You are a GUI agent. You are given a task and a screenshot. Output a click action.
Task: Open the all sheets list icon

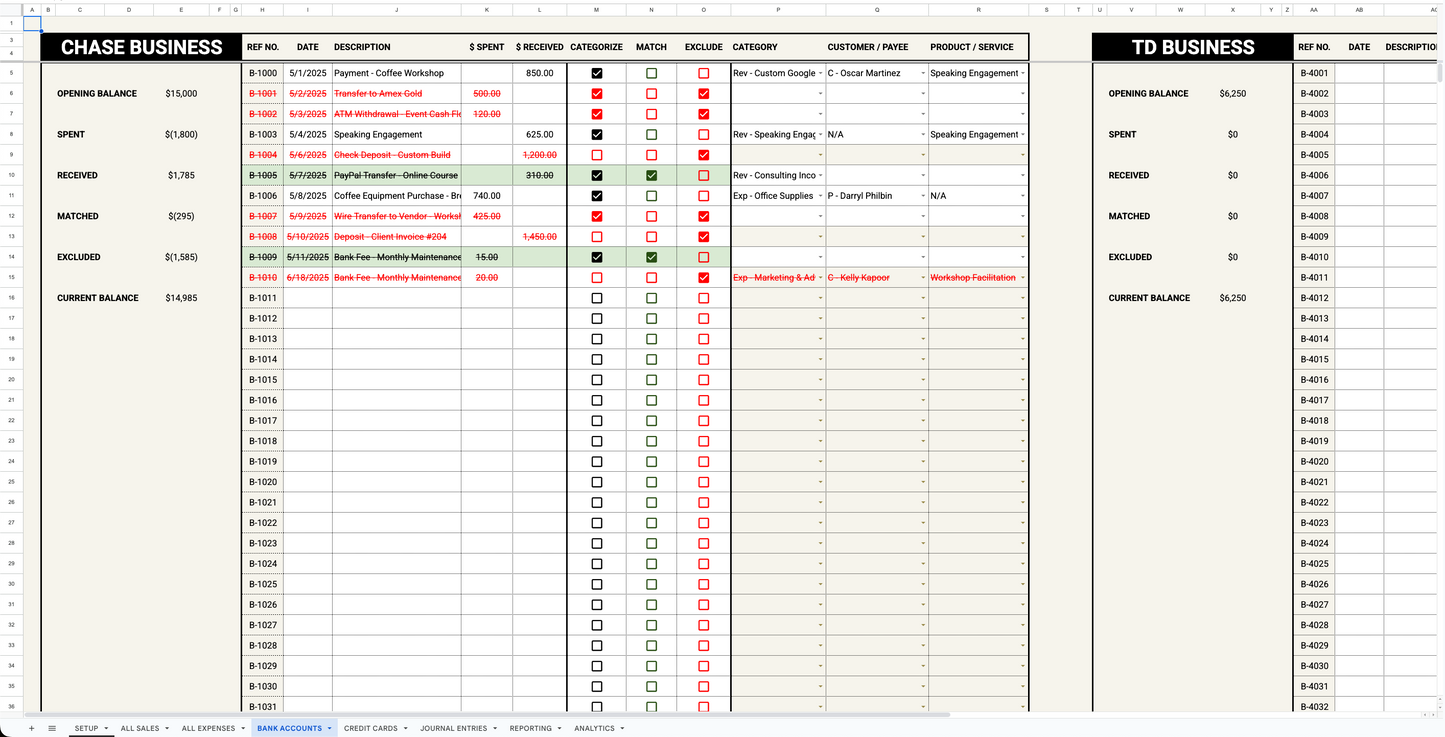52,728
